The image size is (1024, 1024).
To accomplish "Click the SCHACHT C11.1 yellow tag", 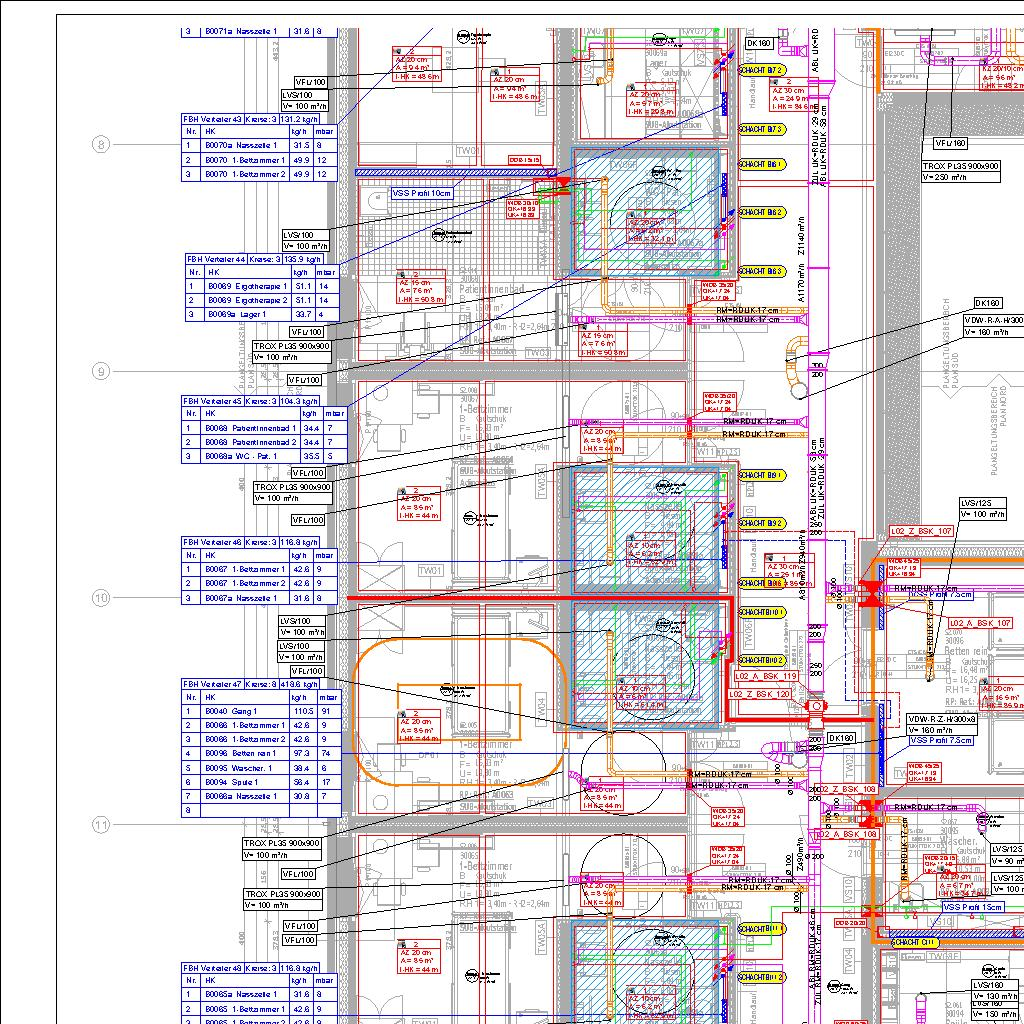I will coord(914,942).
